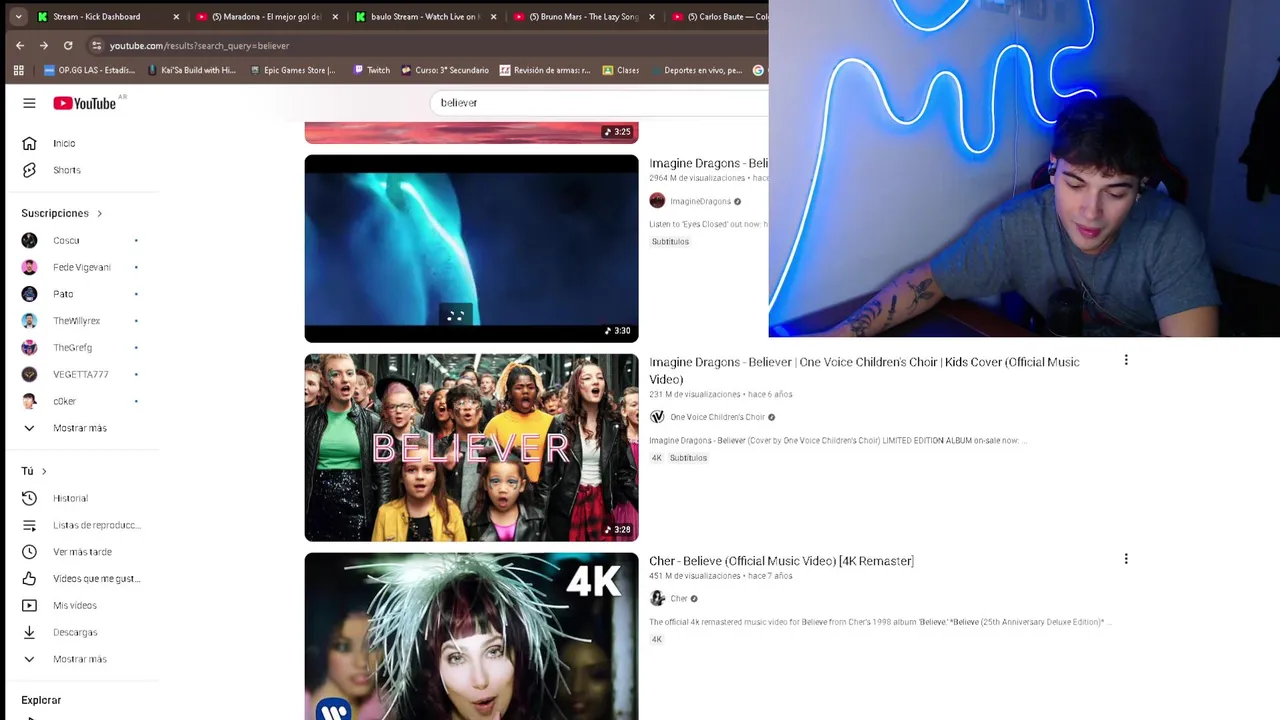The width and height of the screenshot is (1280, 720).
Task: Click the browser address bar URL
Action: [x=199, y=45]
